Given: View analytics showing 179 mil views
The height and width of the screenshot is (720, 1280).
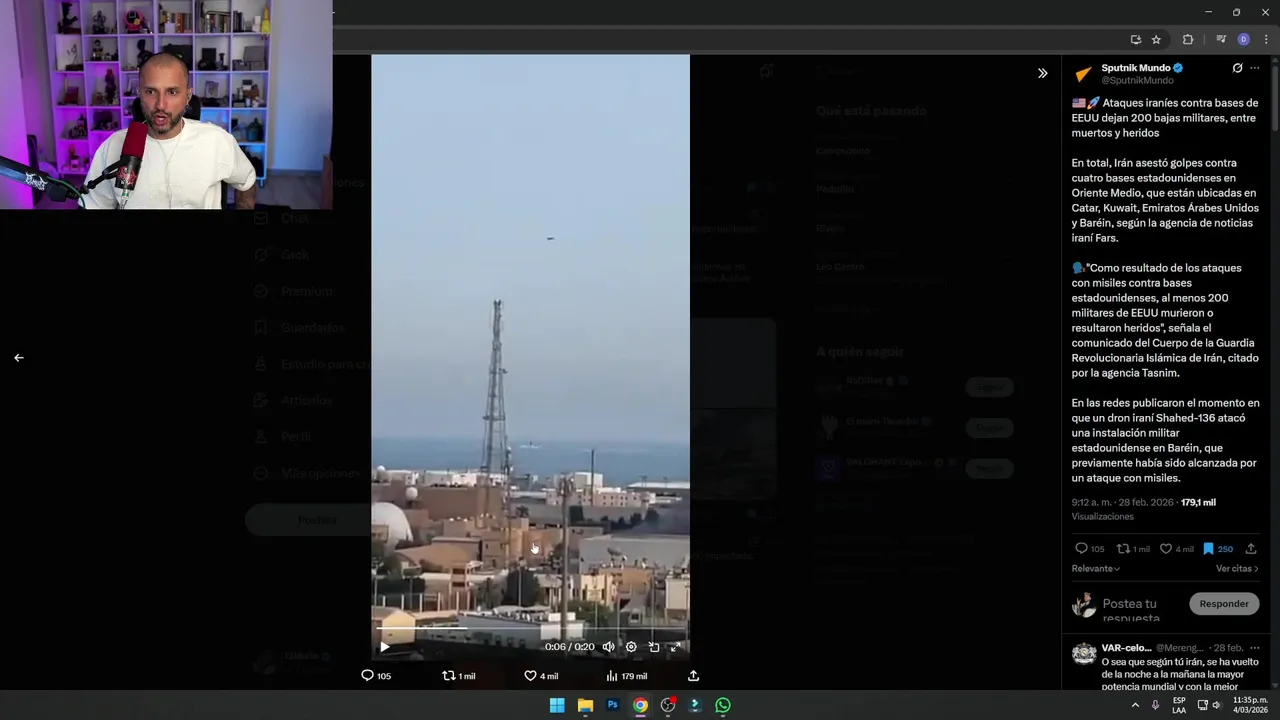Looking at the screenshot, I should 626,676.
